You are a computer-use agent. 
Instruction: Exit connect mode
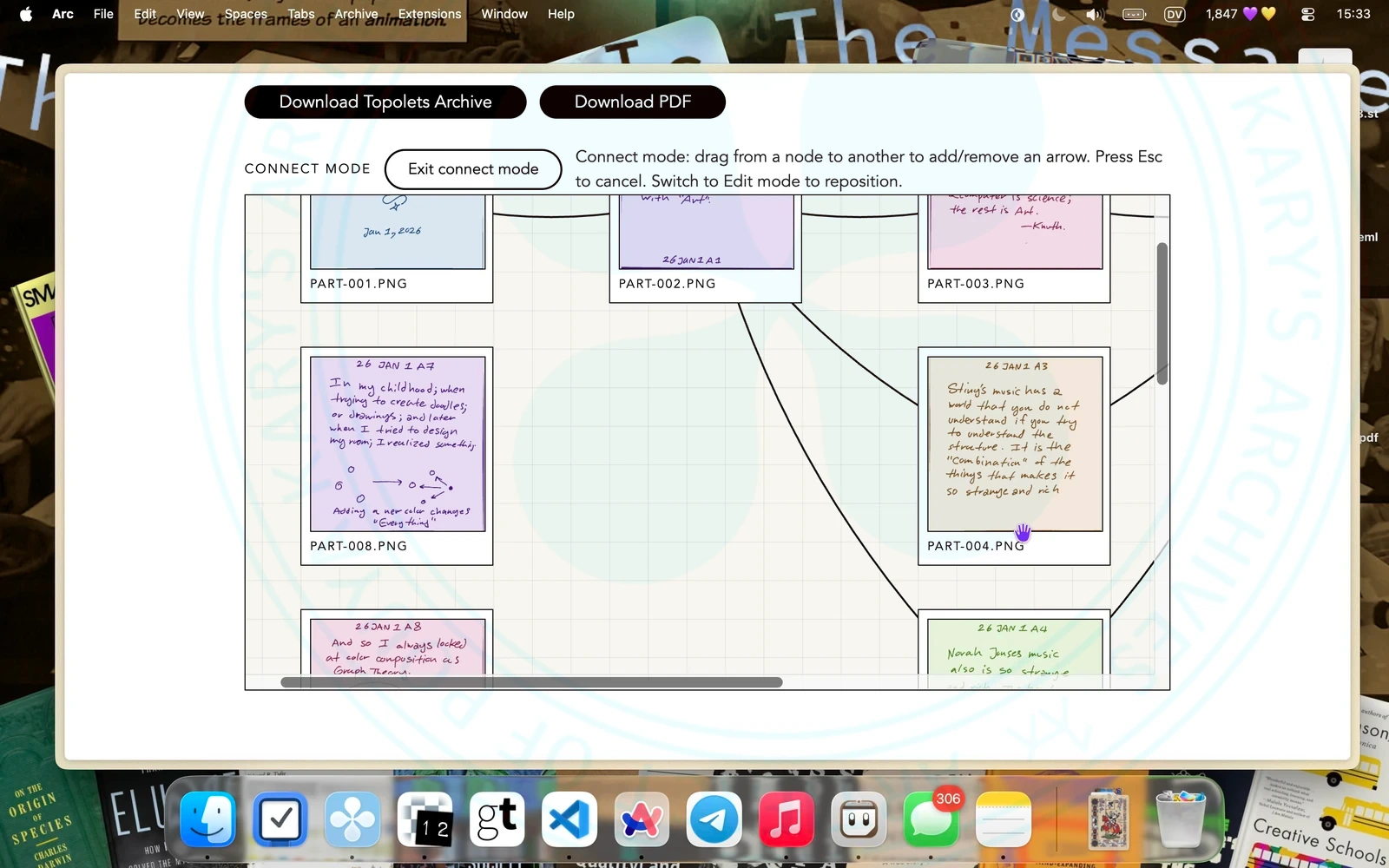473,169
